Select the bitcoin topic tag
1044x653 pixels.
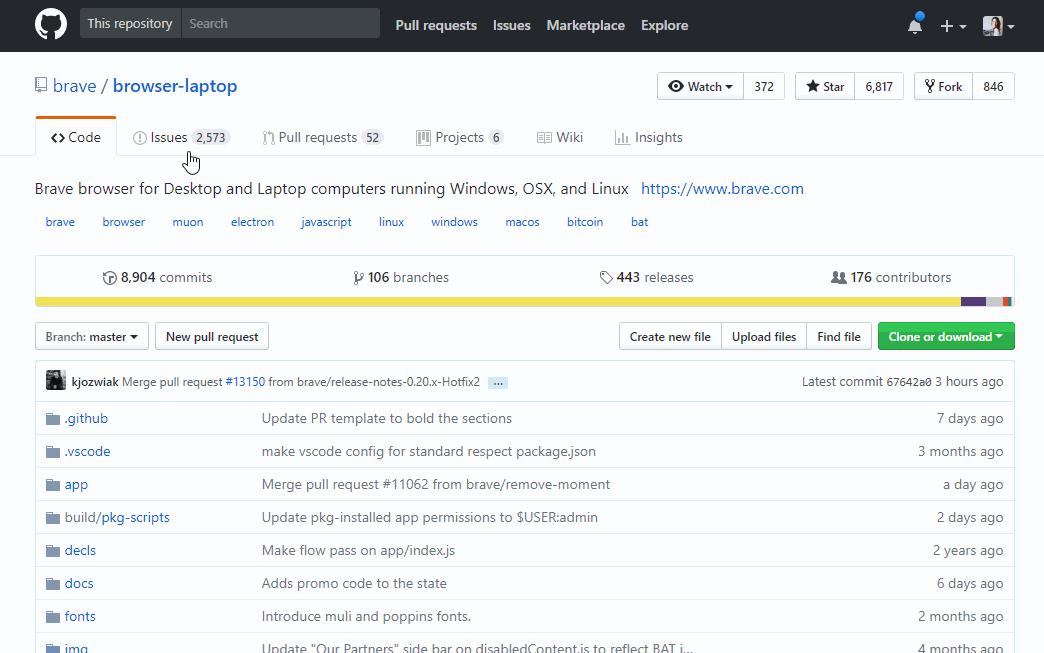tap(585, 222)
